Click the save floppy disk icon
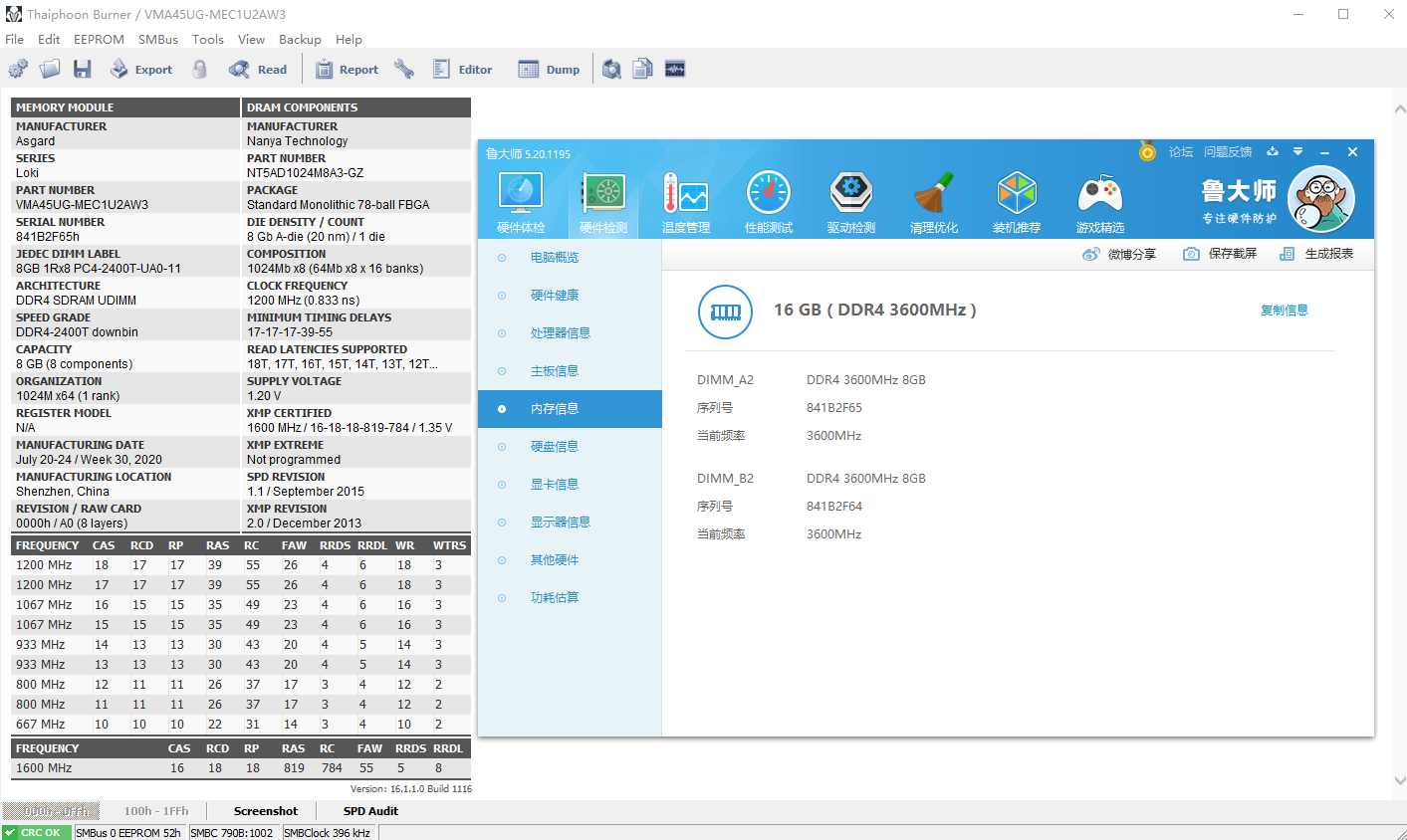This screenshot has height=840, width=1407. point(83,69)
